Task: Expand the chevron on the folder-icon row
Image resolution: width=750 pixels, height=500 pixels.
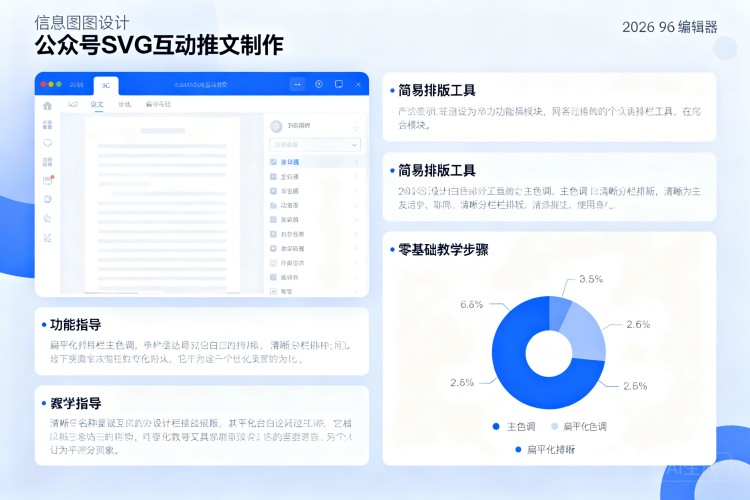Action: [x=356, y=205]
